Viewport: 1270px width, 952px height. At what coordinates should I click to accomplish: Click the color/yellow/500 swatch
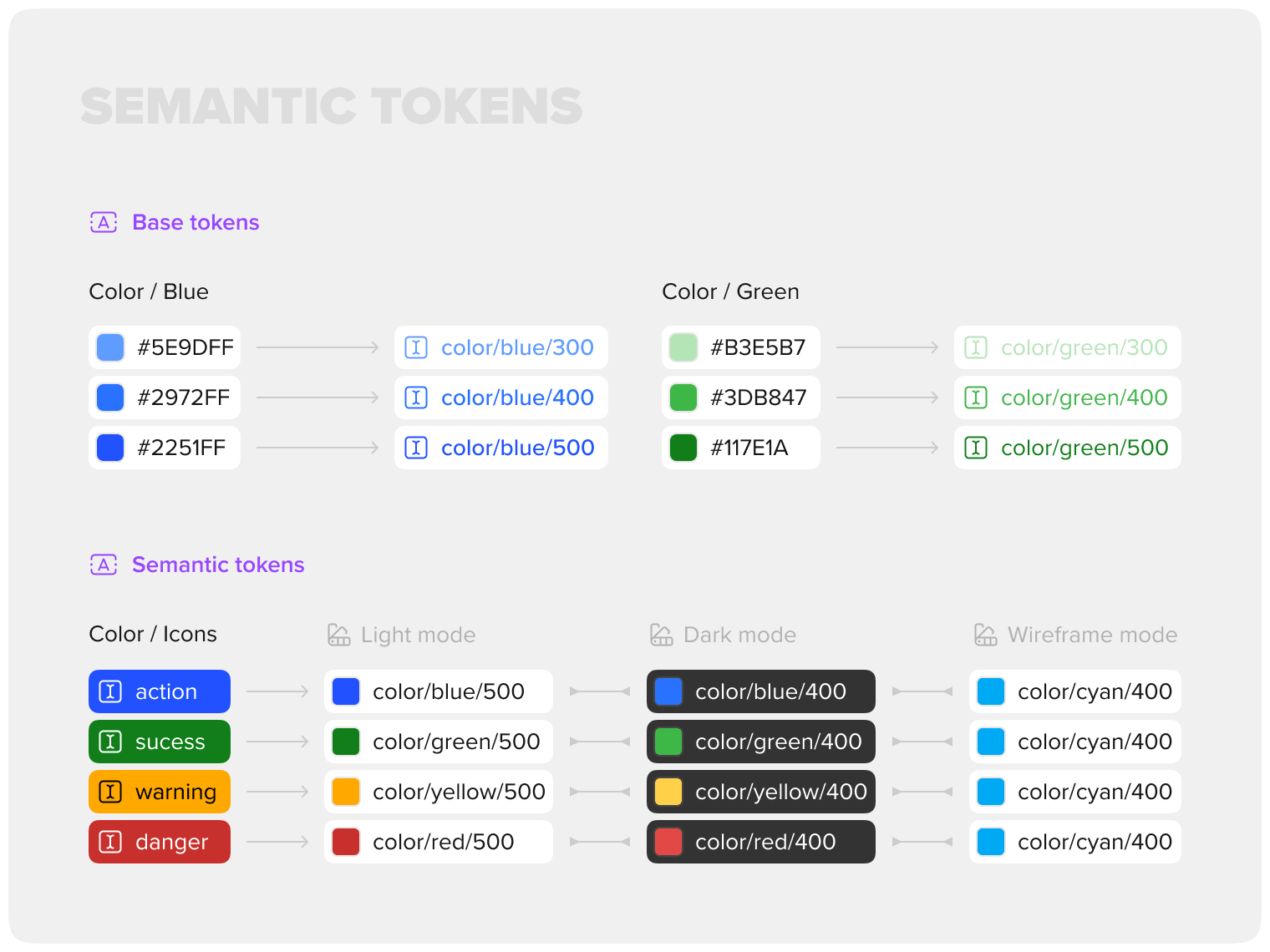[346, 792]
